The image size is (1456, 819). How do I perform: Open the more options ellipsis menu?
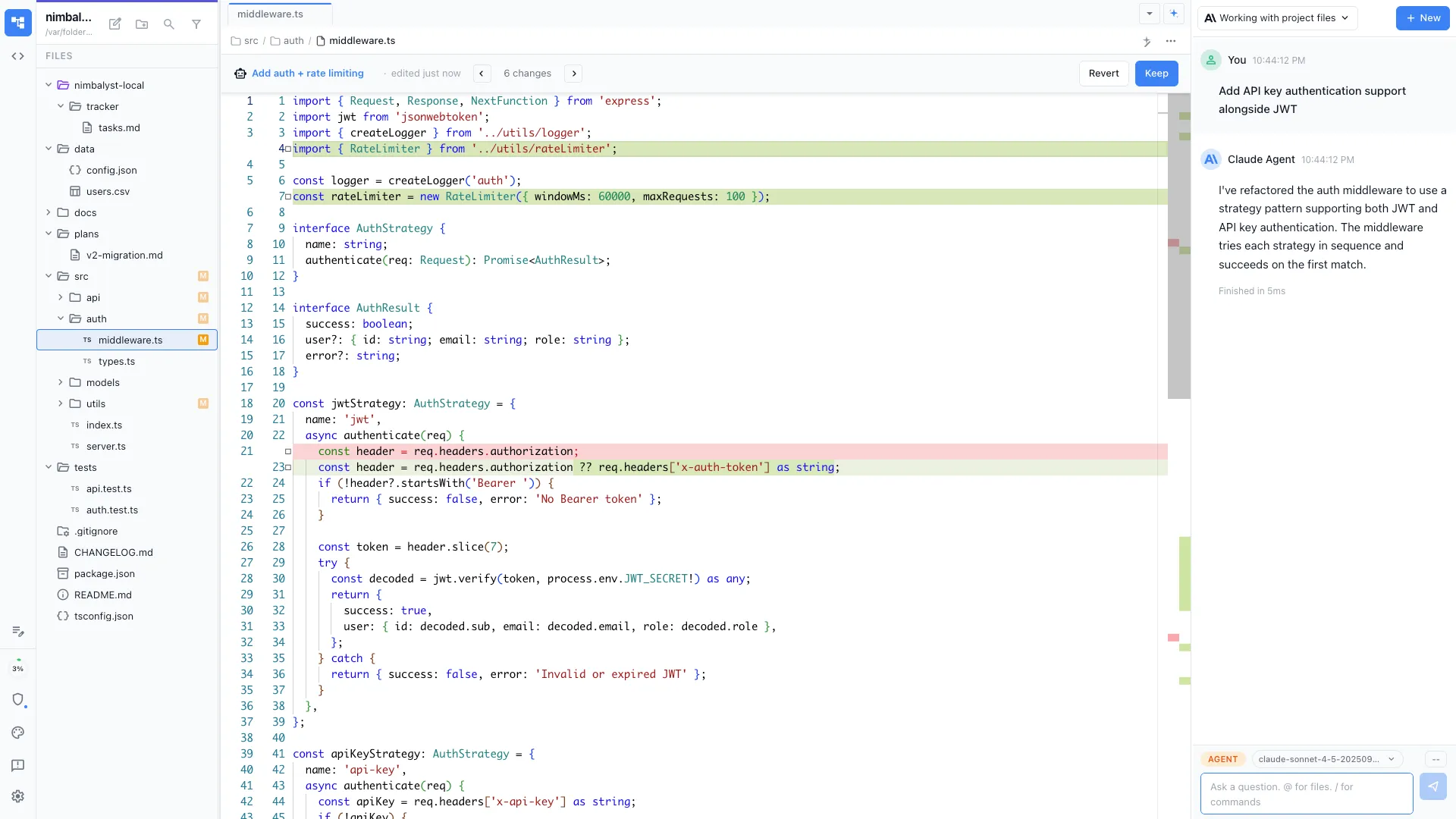(1171, 42)
